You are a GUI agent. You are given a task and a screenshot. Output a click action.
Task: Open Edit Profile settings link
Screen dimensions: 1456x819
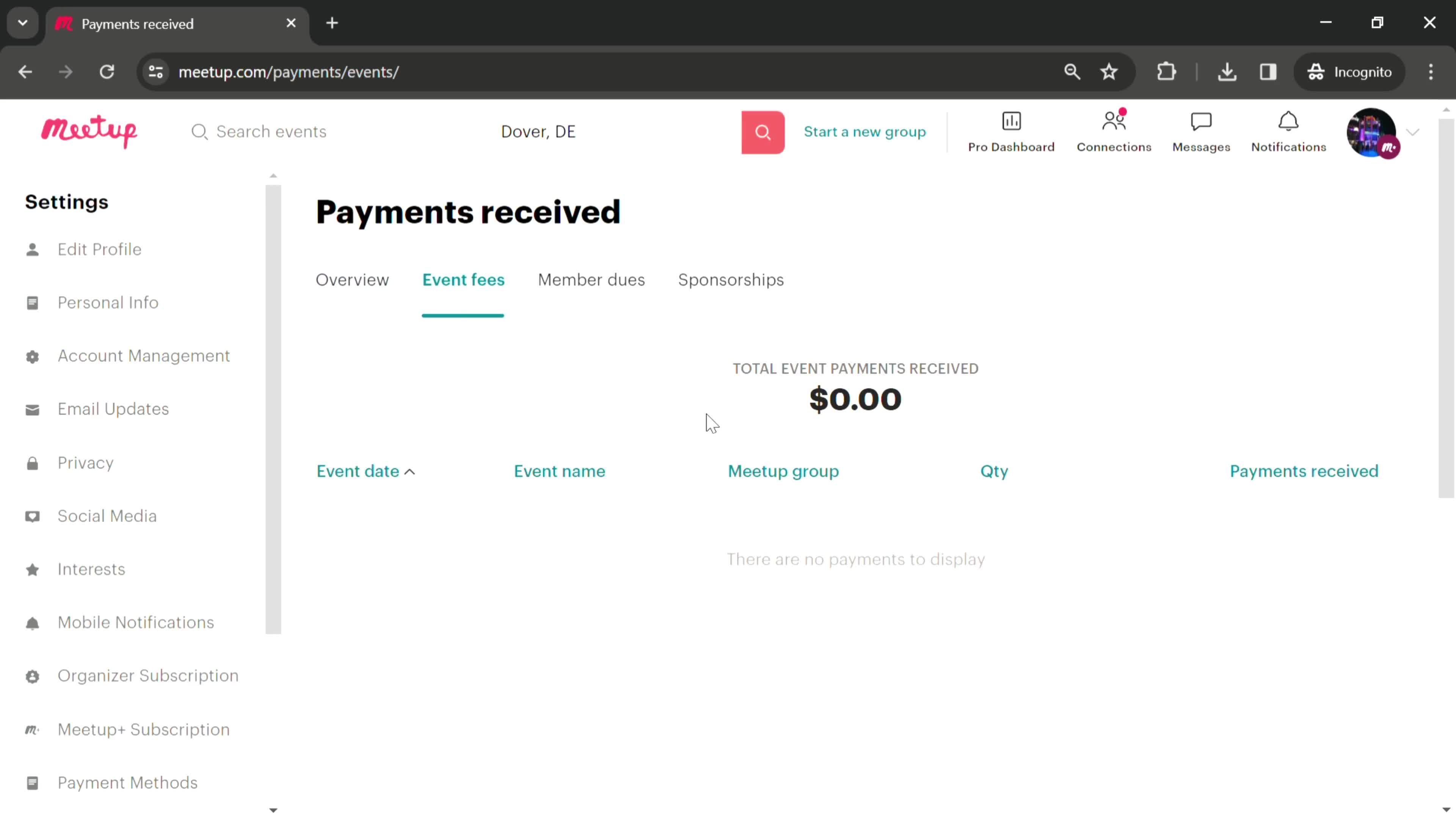click(99, 250)
